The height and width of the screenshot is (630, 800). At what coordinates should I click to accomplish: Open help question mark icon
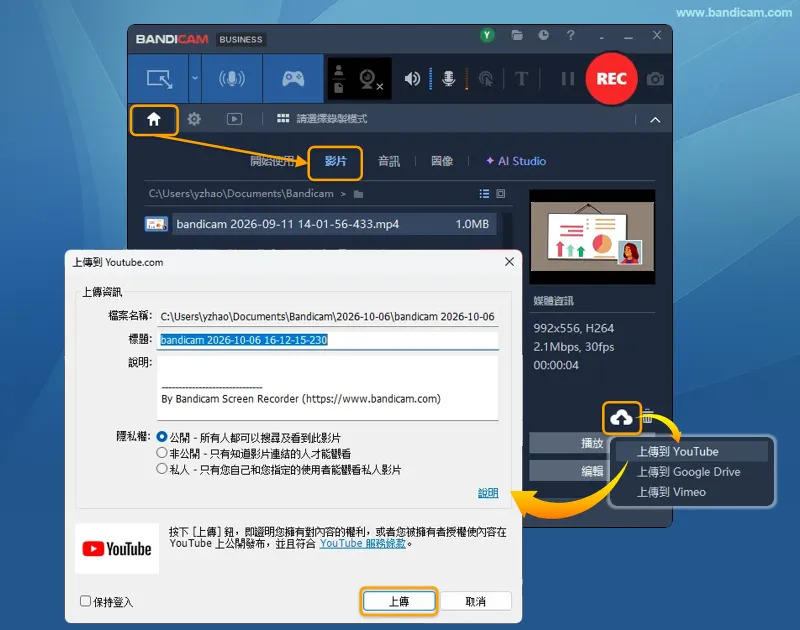pyautogui.click(x=570, y=35)
